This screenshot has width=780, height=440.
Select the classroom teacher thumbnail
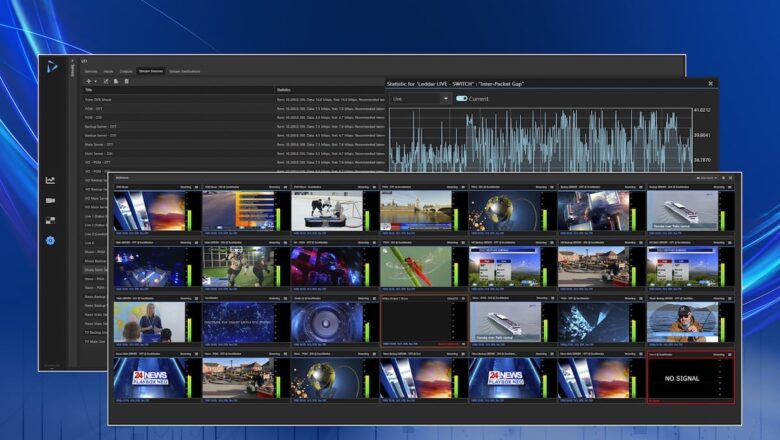(x=149, y=322)
